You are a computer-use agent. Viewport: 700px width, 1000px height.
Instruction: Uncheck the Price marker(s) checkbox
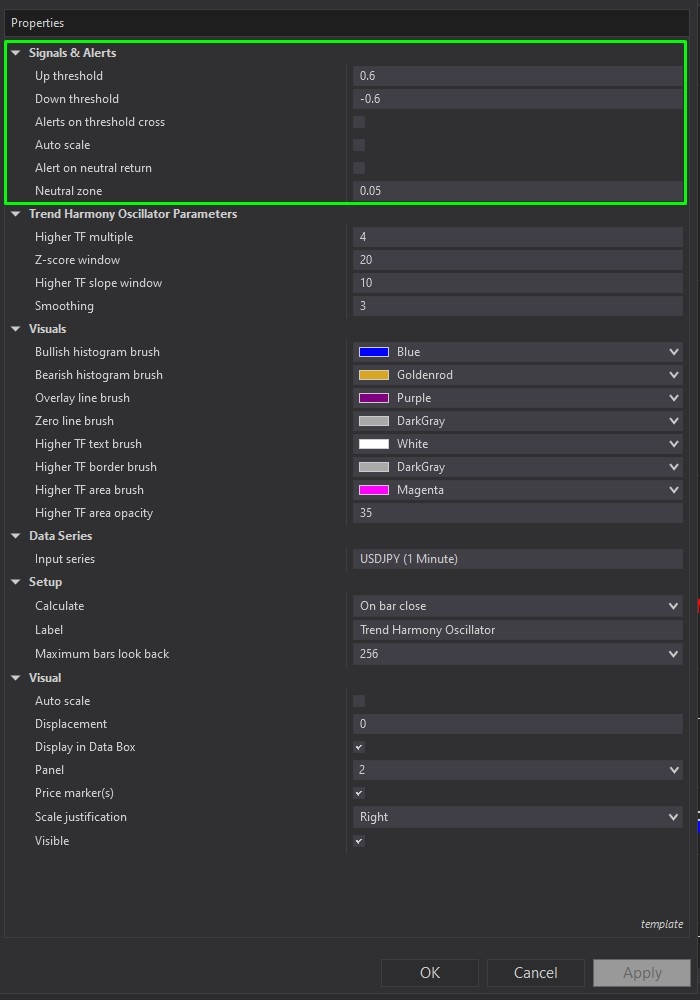(359, 793)
